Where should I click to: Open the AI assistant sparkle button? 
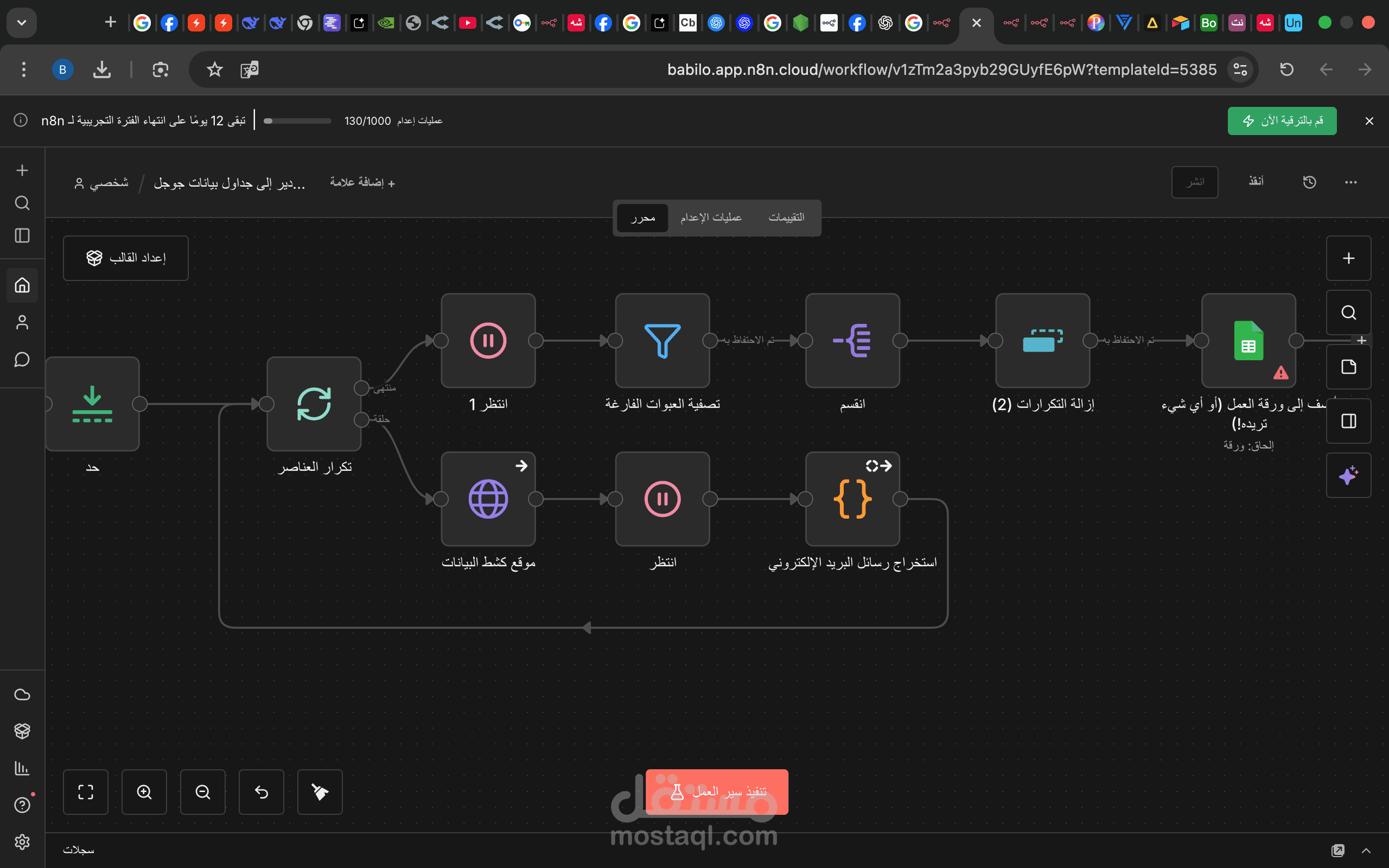[x=1348, y=475]
